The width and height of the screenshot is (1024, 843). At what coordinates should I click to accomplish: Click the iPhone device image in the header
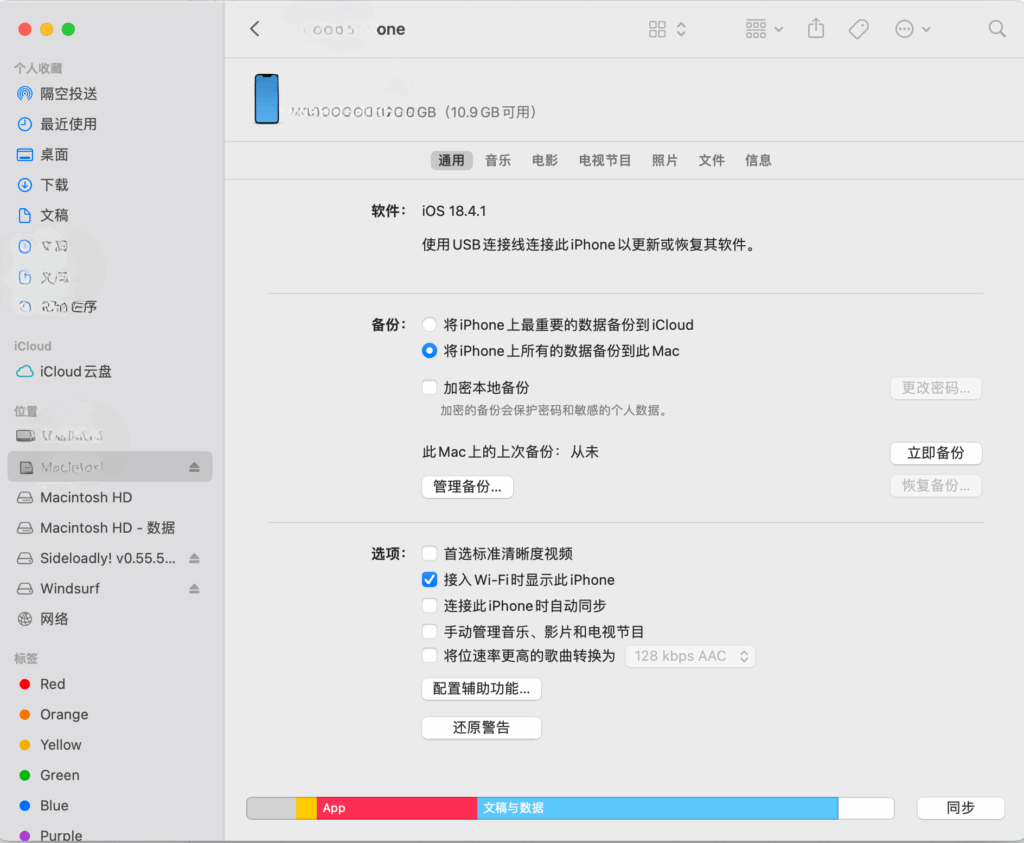[x=266, y=99]
